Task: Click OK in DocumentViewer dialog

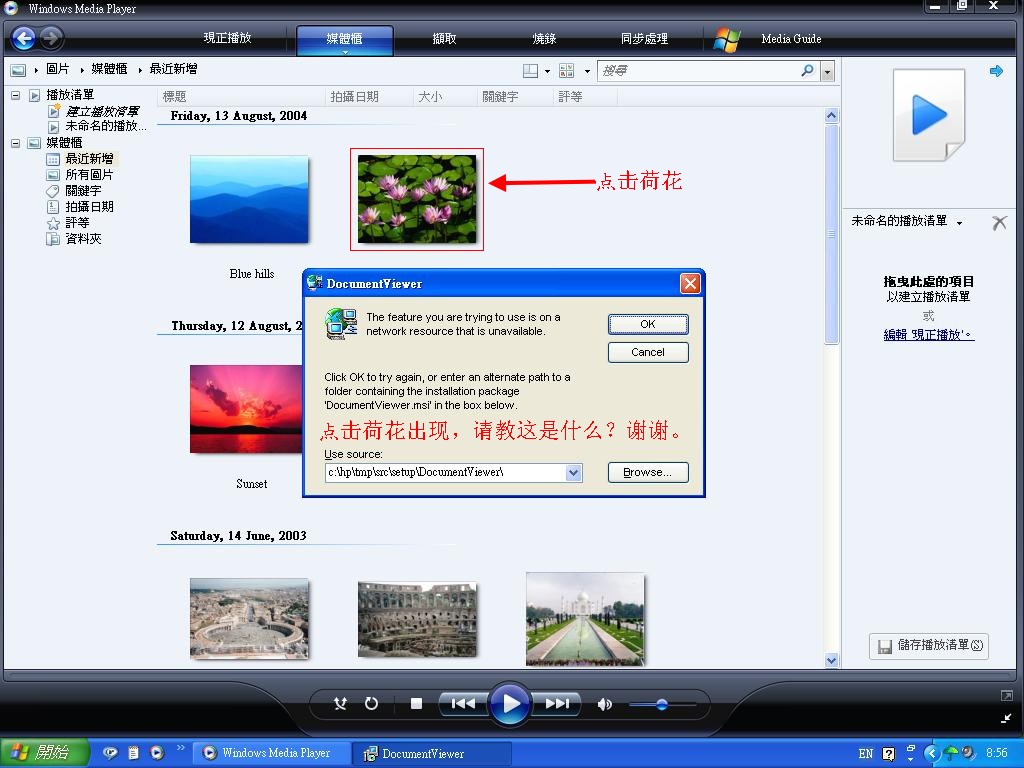Action: tap(647, 324)
